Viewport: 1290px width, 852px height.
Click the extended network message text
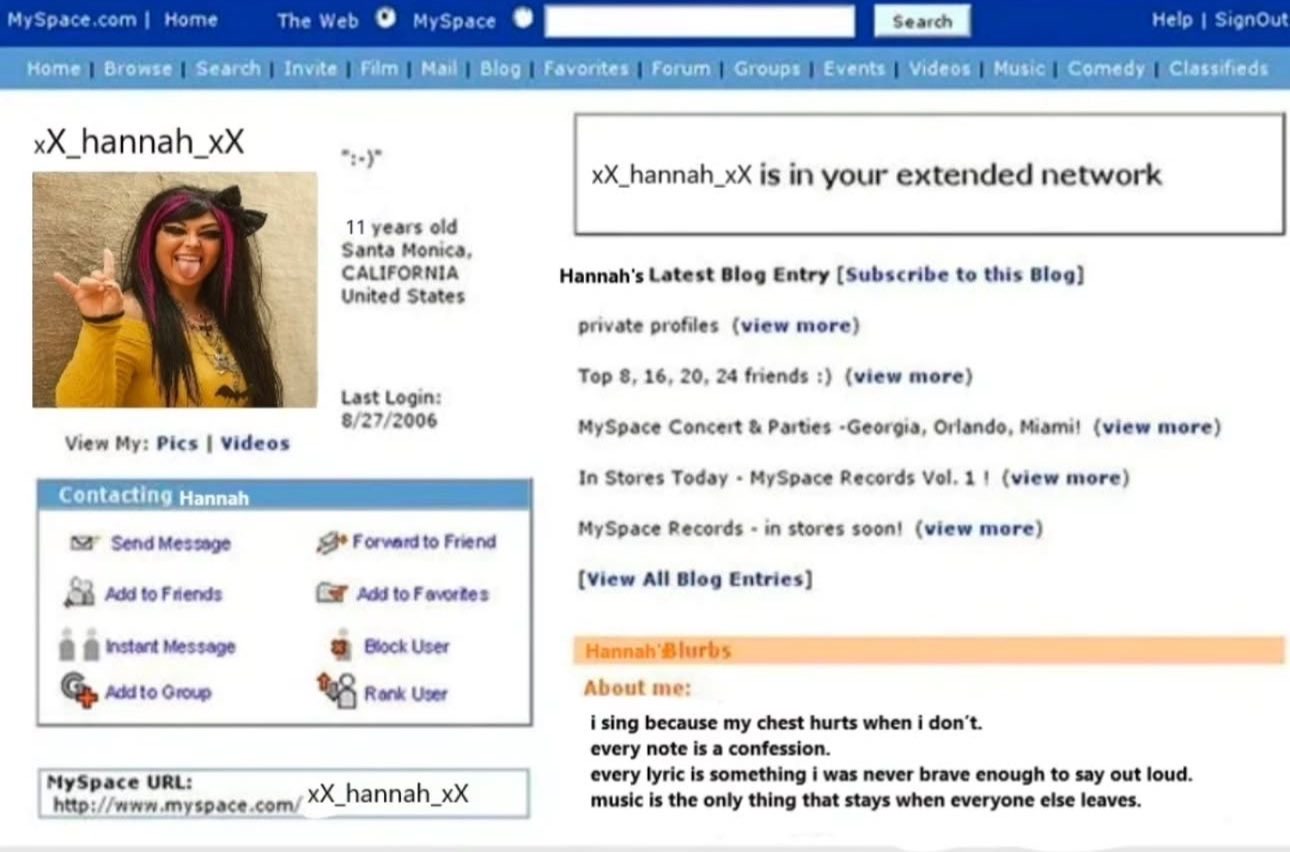[x=877, y=175]
